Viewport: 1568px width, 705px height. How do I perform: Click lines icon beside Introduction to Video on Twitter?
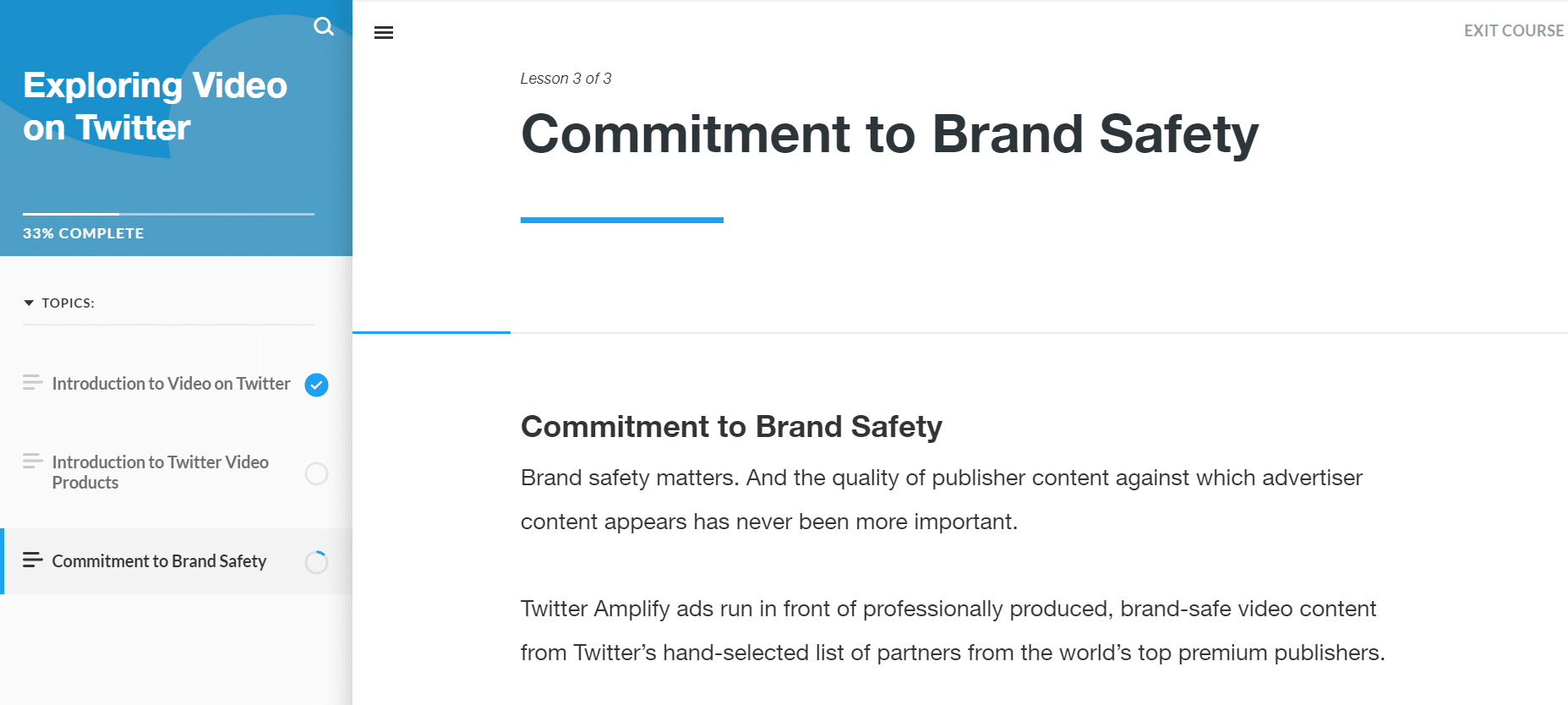(32, 383)
